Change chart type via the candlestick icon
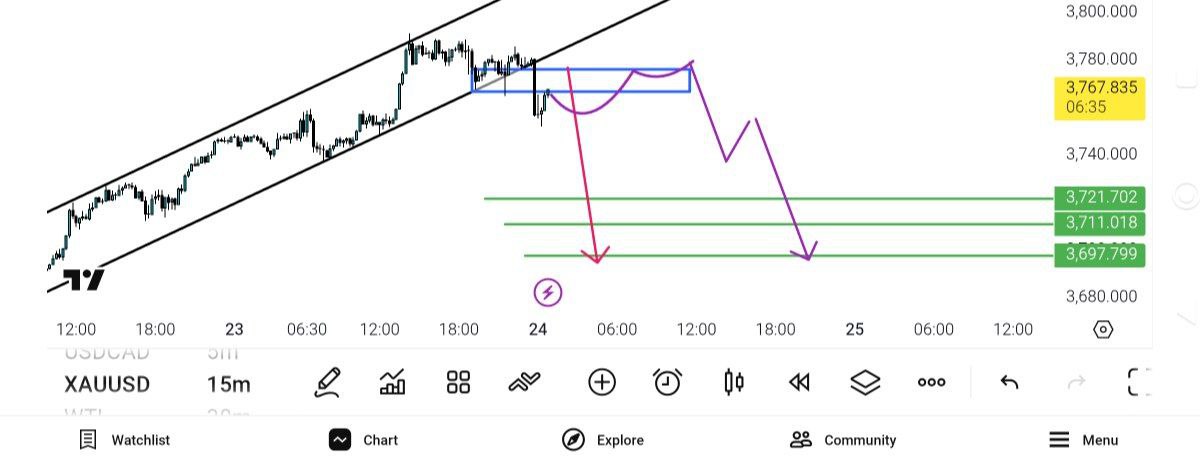This screenshot has height=465, width=1200. [x=734, y=382]
